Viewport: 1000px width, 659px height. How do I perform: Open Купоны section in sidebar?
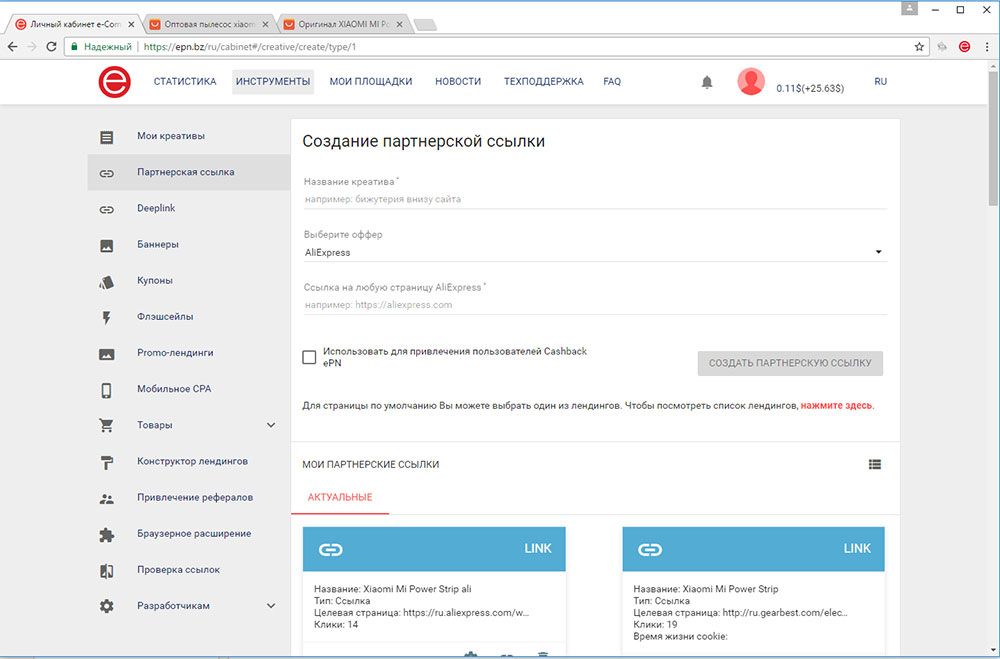154,281
